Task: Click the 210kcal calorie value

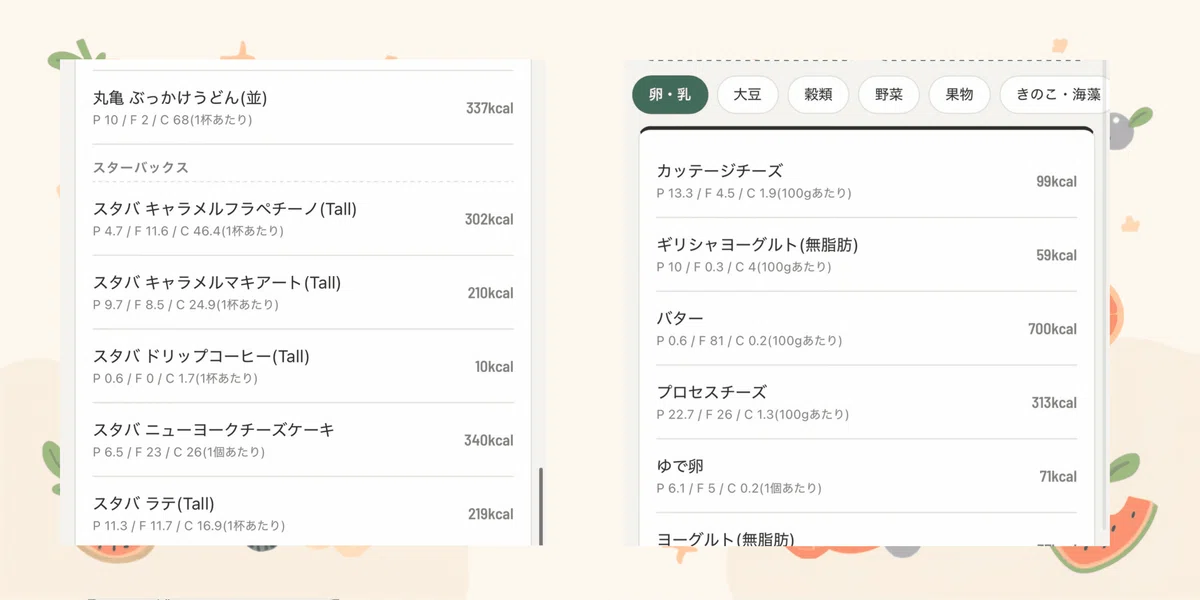Action: (491, 293)
